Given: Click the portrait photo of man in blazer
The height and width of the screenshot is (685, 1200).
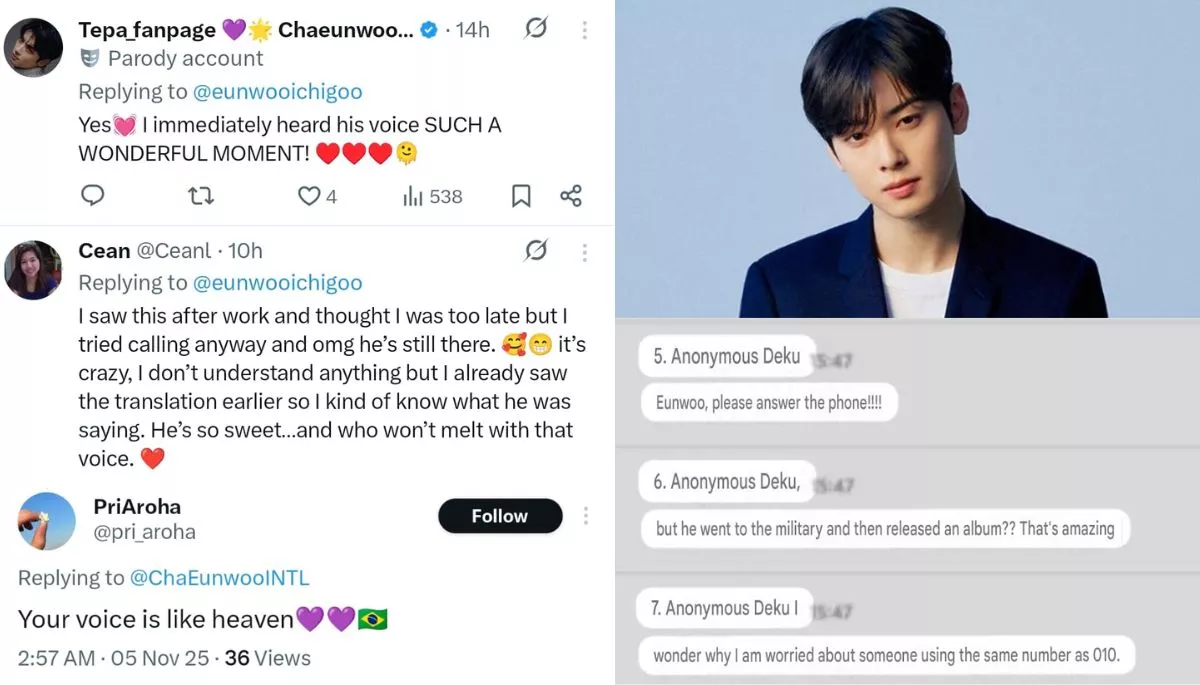Looking at the screenshot, I should point(907,160).
